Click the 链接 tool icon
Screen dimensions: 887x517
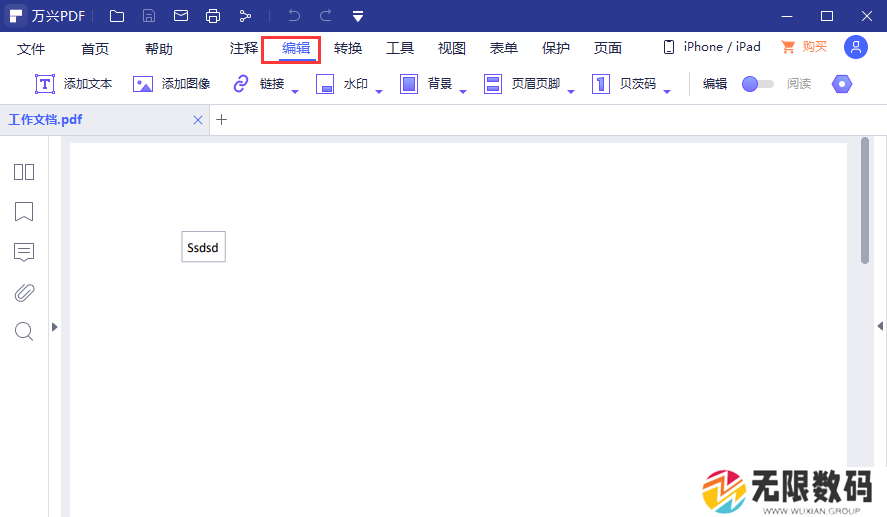coord(241,84)
